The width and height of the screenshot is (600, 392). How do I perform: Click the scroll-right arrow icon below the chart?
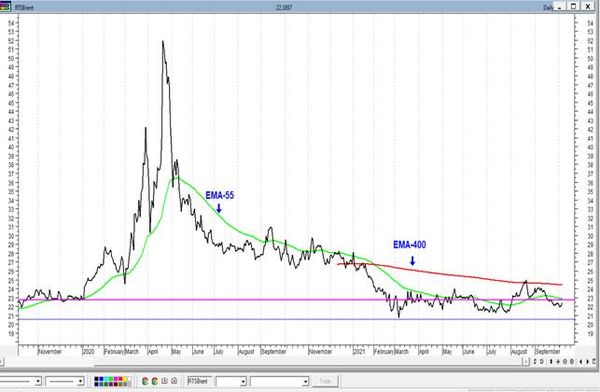click(588, 361)
